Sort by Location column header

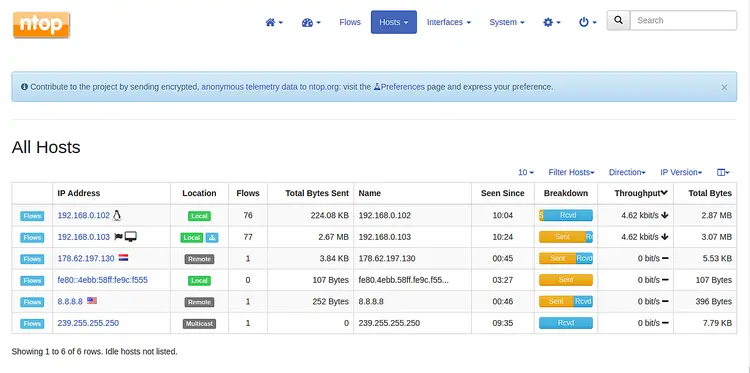(x=199, y=193)
